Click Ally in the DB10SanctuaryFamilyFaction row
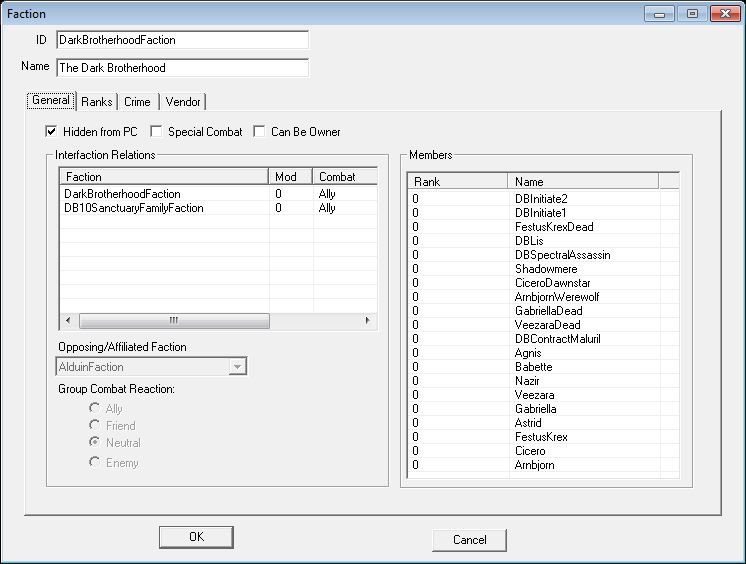Image resolution: width=746 pixels, height=564 pixels. point(327,208)
